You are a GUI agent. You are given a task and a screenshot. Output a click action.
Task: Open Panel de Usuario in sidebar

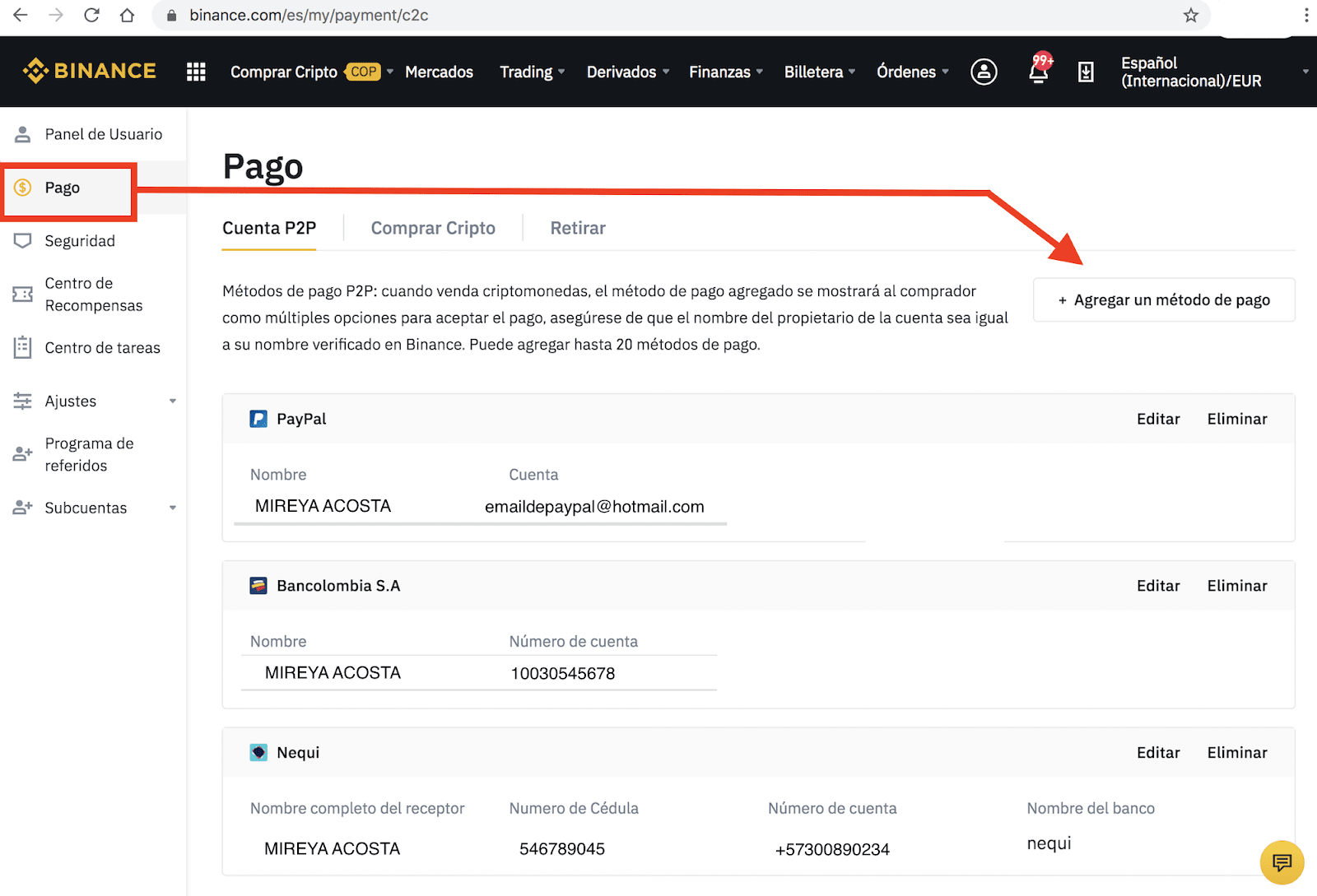point(103,134)
